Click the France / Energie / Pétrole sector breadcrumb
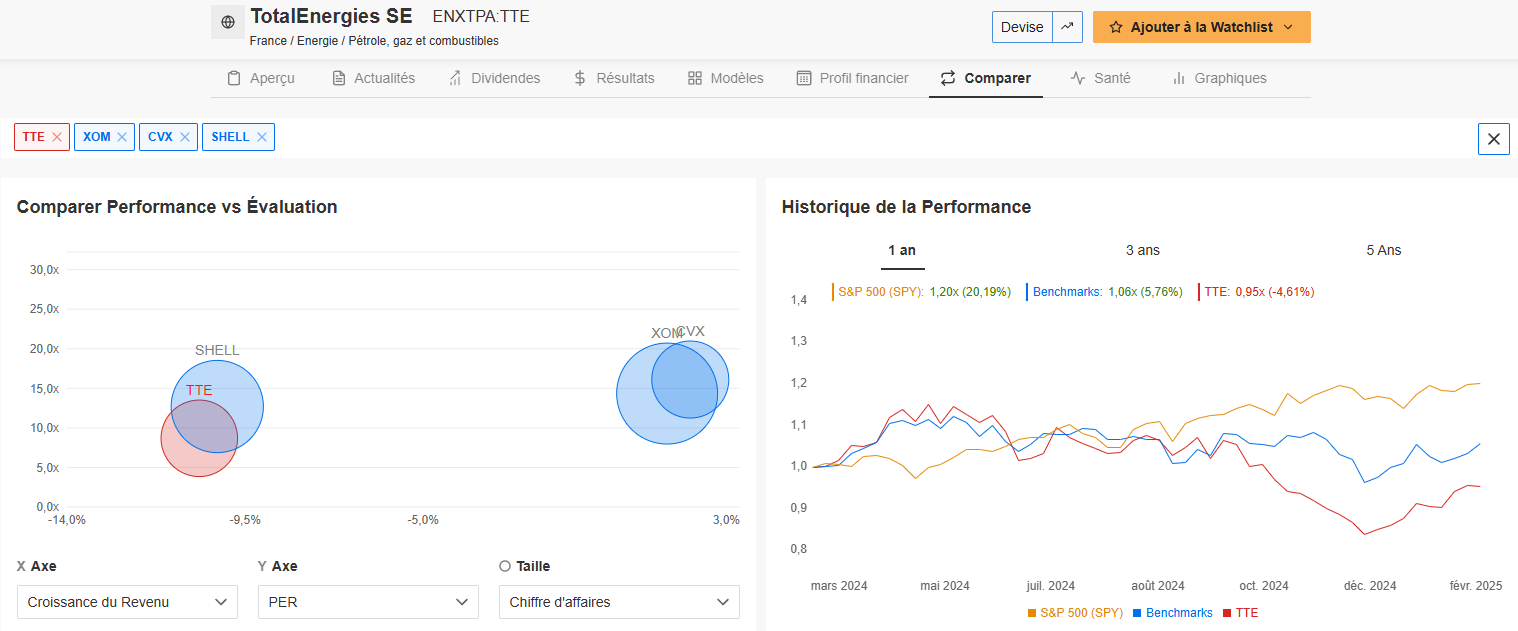1518x631 pixels. (x=374, y=41)
